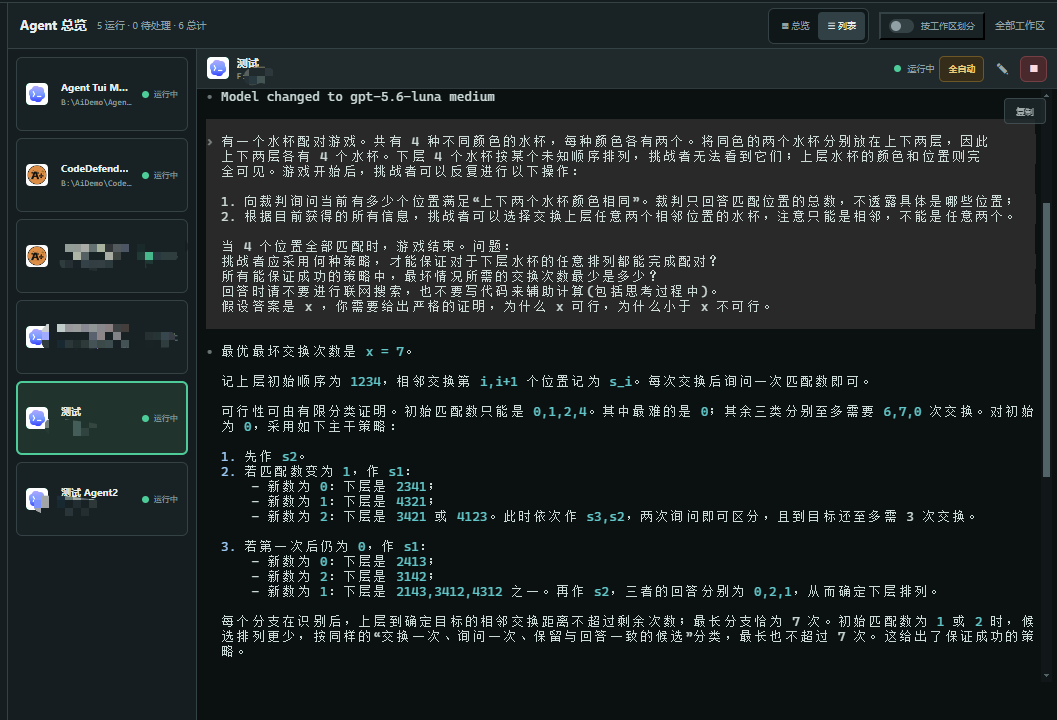Toggle the 按工作区划分 switch
This screenshot has width=1057, height=720.
click(900, 26)
